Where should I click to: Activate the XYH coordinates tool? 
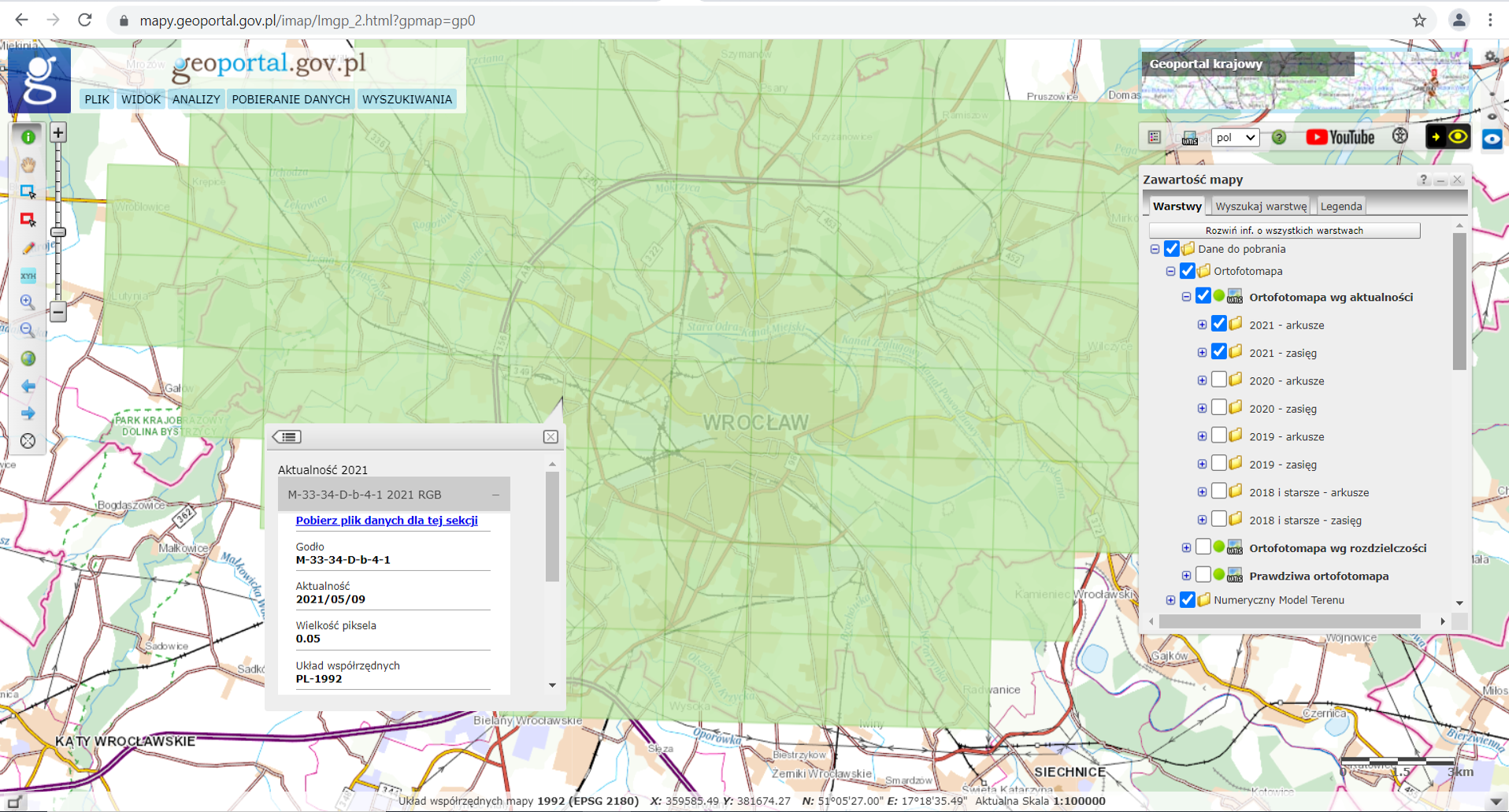coord(28,276)
